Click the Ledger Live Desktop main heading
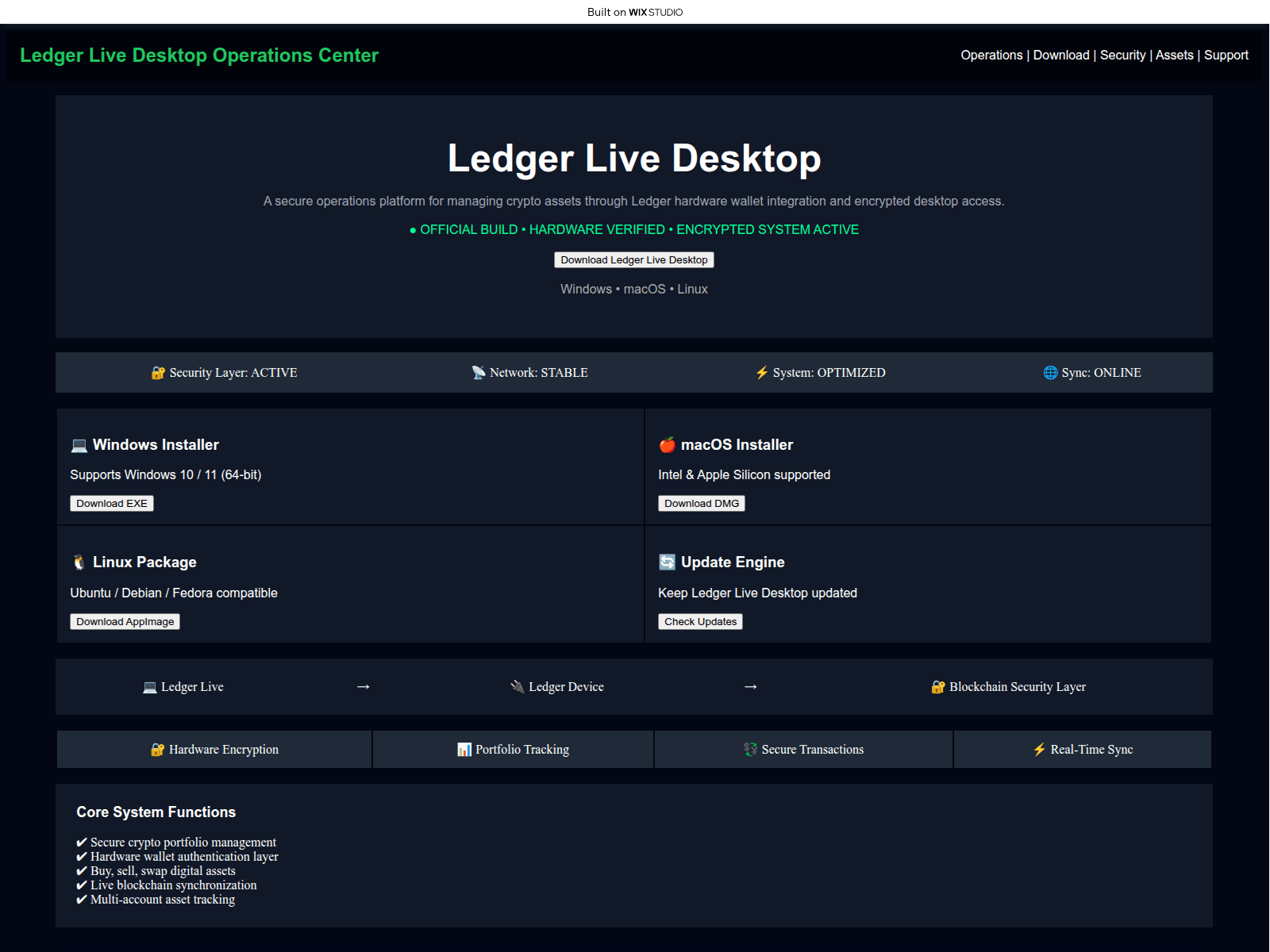The image size is (1270, 952). (x=634, y=158)
